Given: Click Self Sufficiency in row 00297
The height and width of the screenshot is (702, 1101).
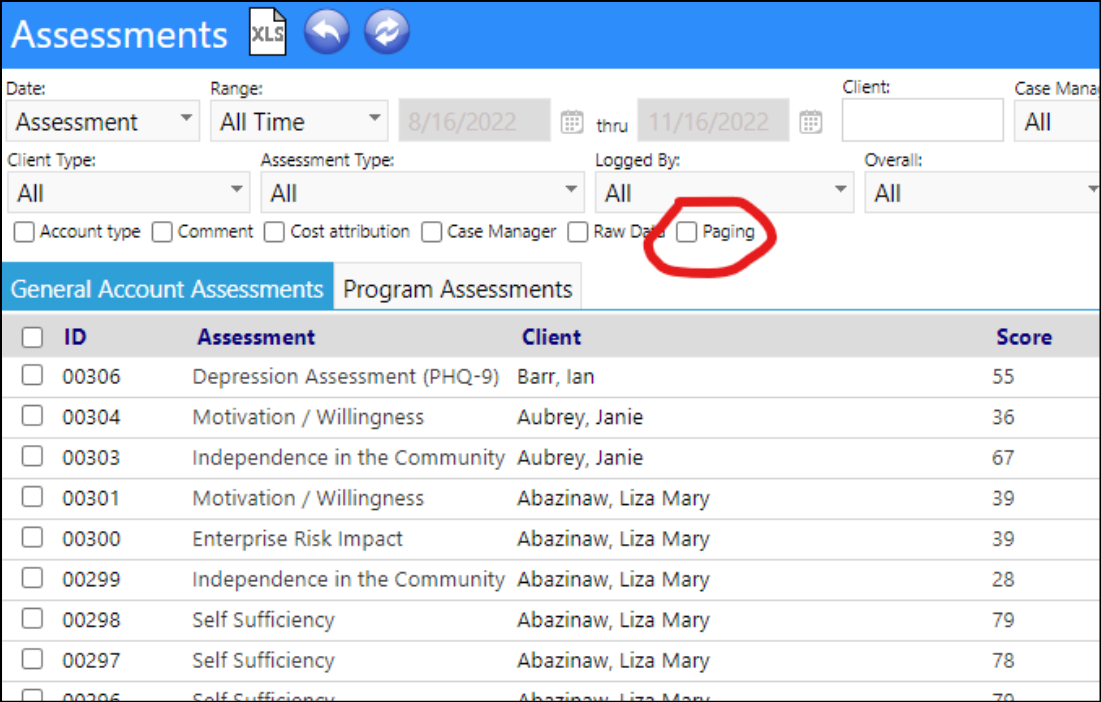Looking at the screenshot, I should point(263,661).
